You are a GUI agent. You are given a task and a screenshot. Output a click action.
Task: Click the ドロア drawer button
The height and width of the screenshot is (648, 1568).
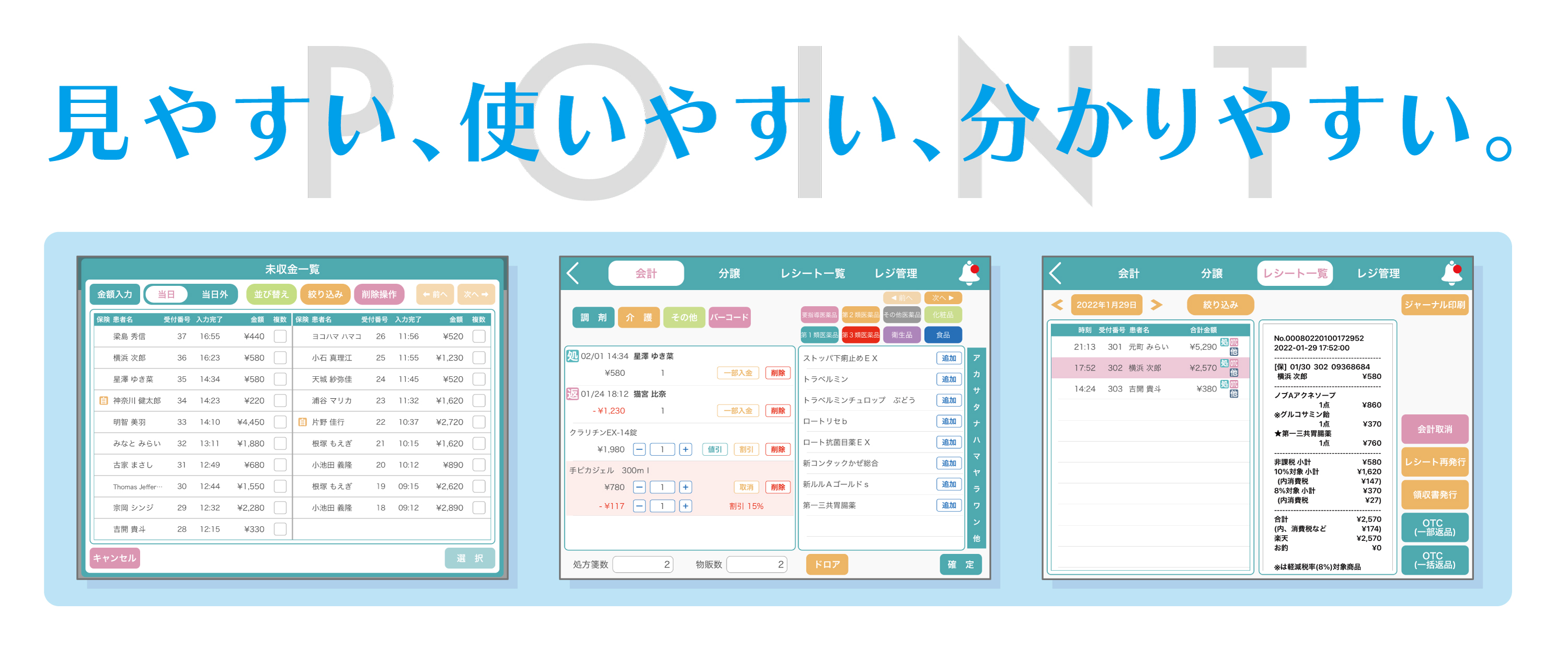[x=827, y=564]
